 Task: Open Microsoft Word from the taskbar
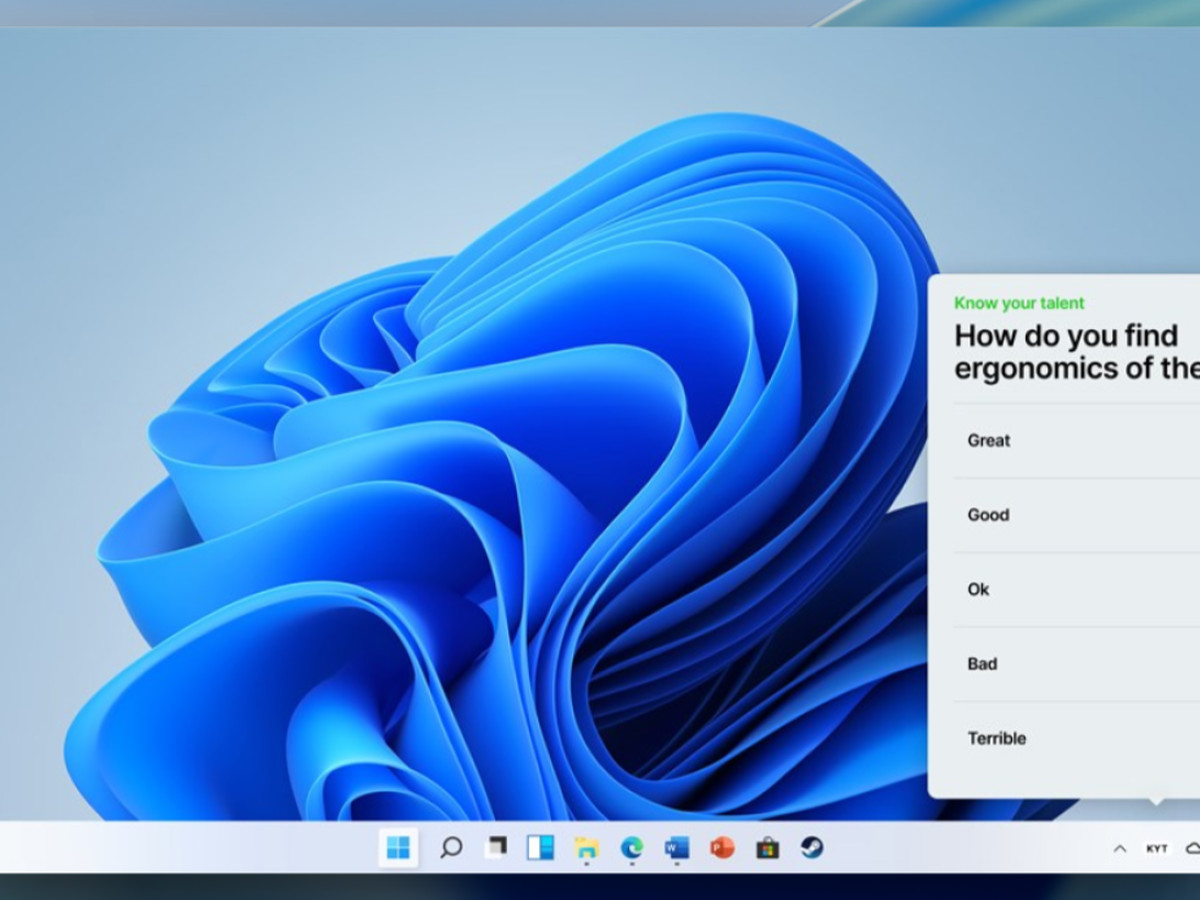(x=677, y=848)
